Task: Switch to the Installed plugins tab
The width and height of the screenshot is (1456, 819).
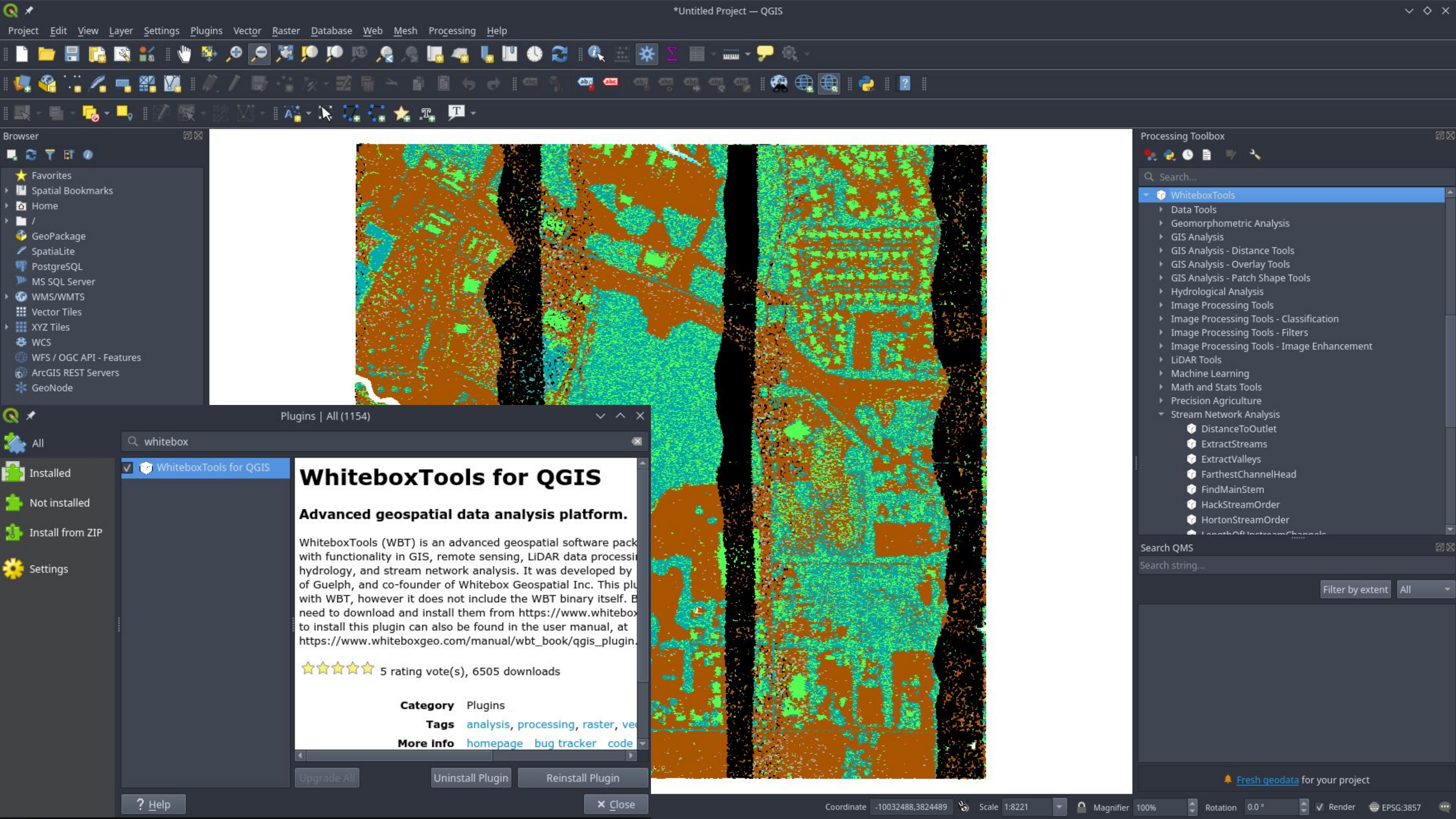Action: pyautogui.click(x=50, y=473)
